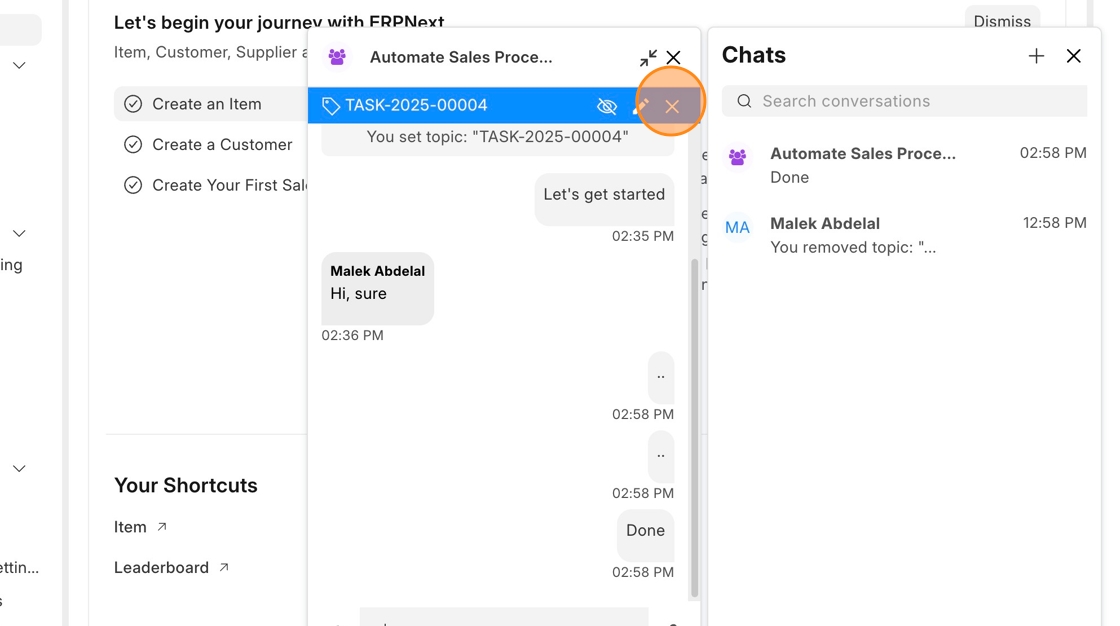Edit the chat topic with pencil icon
1120x626 pixels.
(641, 106)
